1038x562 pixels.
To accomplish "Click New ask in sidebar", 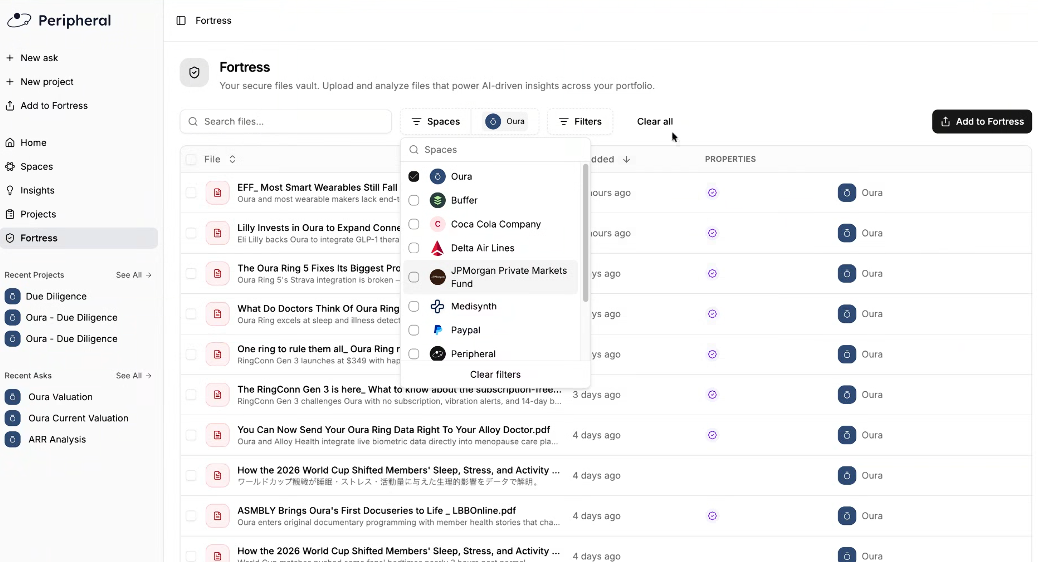I will pos(79,58).
